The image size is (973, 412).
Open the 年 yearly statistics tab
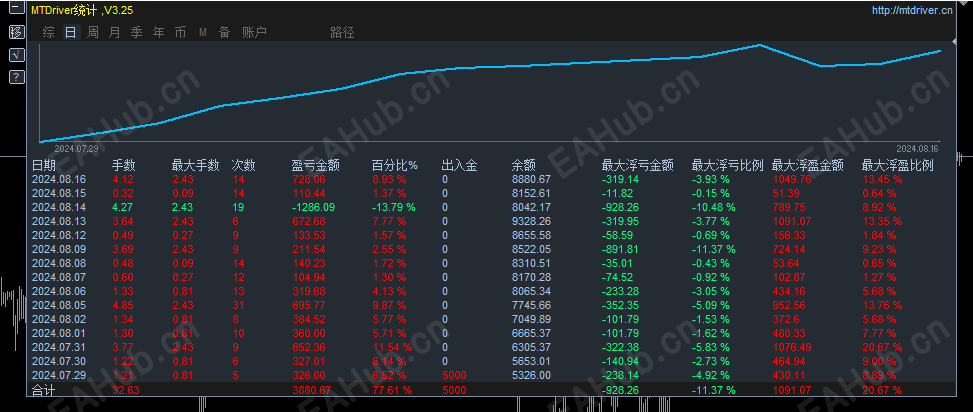[159, 32]
